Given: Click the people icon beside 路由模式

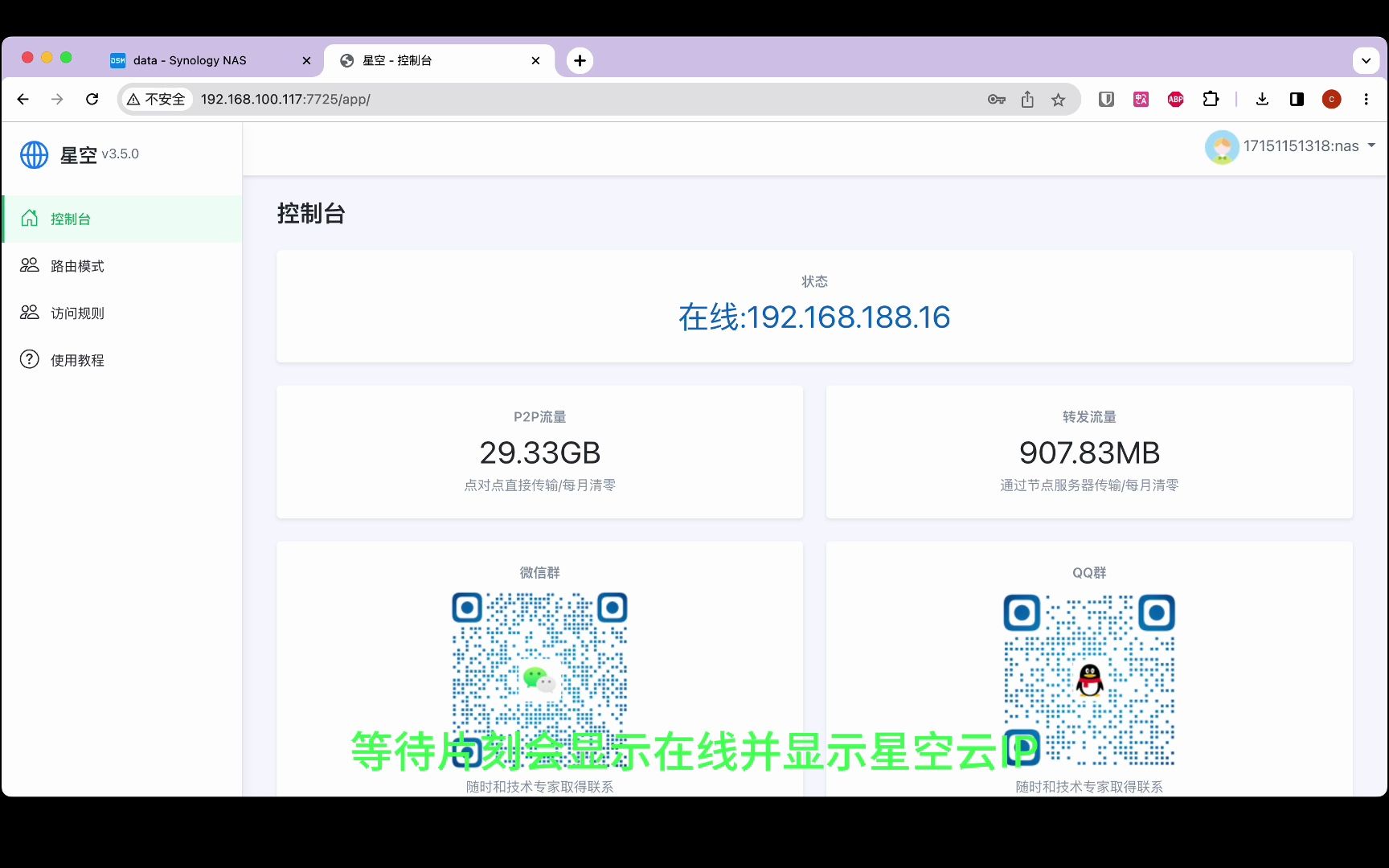Looking at the screenshot, I should tap(30, 265).
